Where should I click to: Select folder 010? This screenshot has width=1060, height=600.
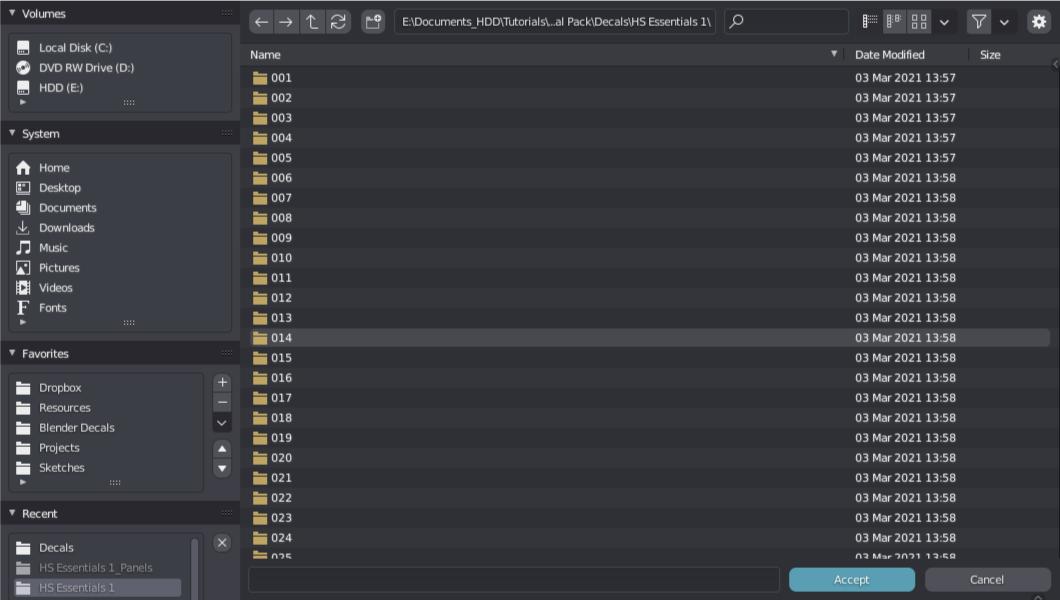point(648,257)
